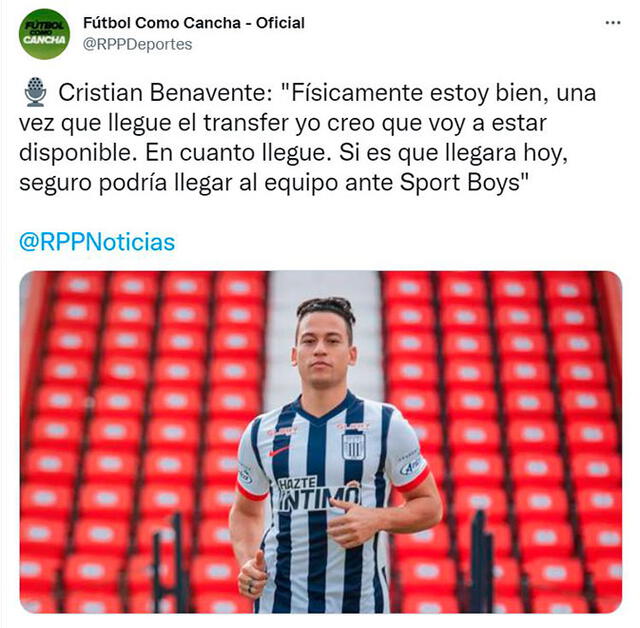Viewport: 640px width, 628px height.
Task: Open the Fútbol Como Cancha profile avatar
Action: (x=44, y=34)
